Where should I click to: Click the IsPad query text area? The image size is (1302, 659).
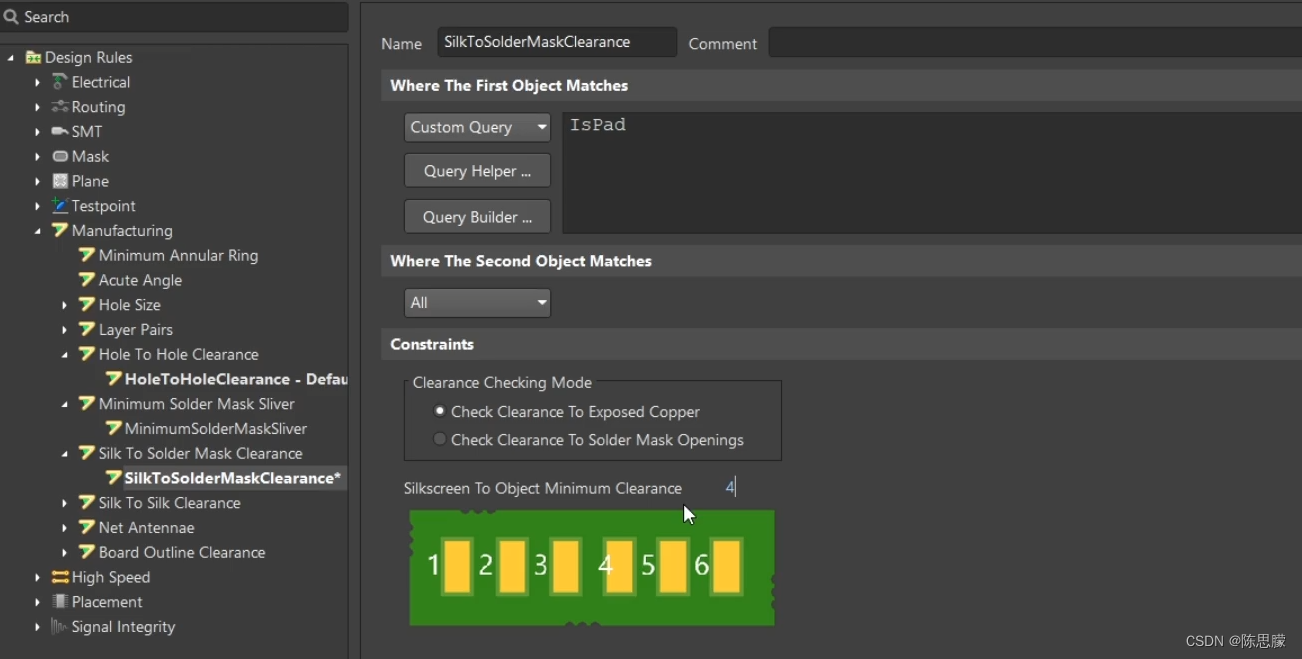(931, 172)
